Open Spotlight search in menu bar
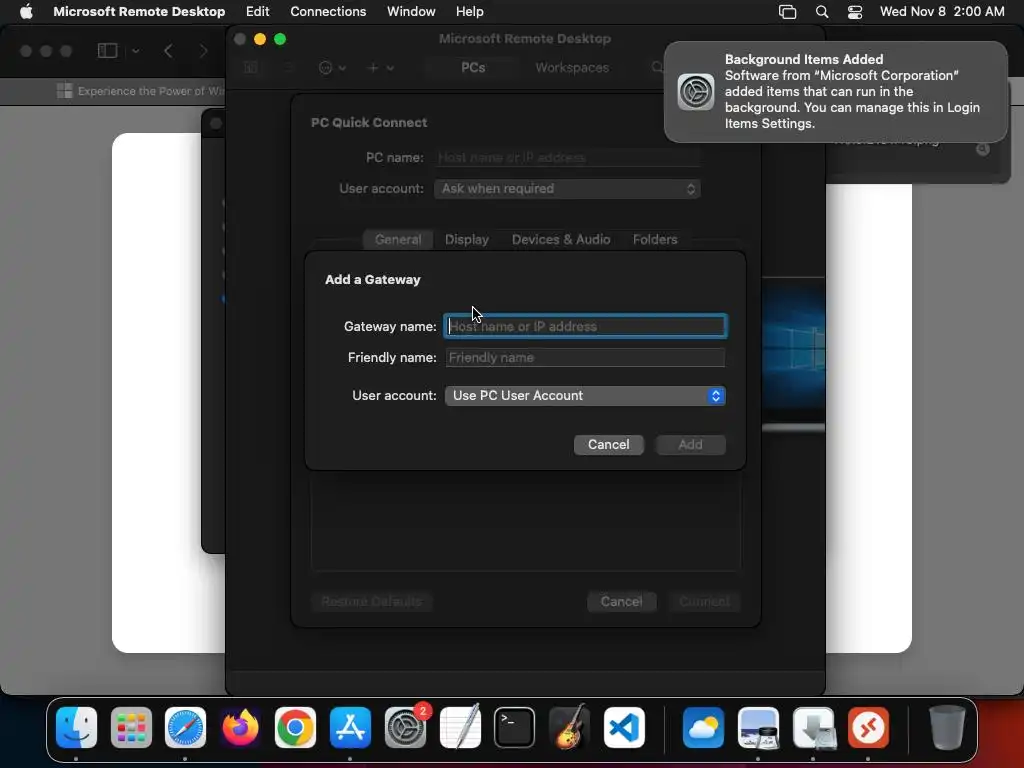This screenshot has height=768, width=1024. pyautogui.click(x=822, y=12)
